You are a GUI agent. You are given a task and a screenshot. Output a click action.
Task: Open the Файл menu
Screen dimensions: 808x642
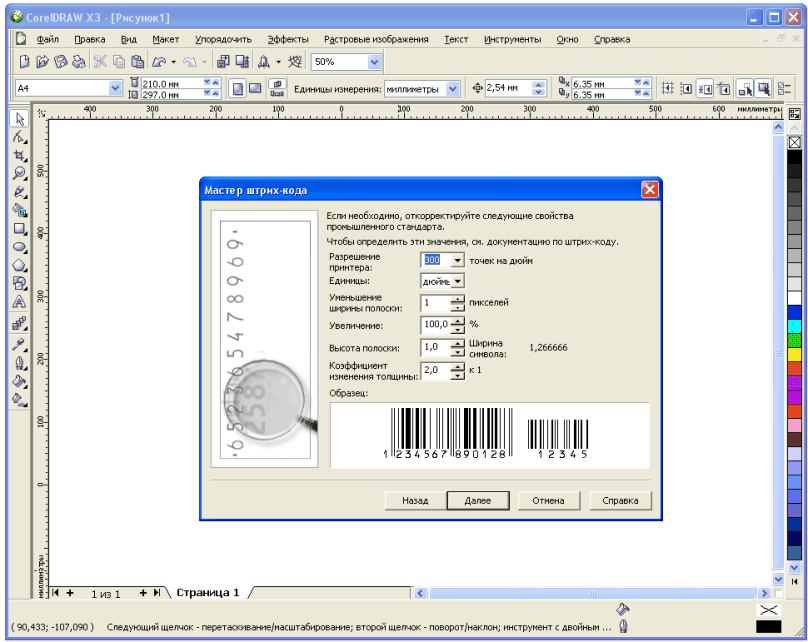[x=47, y=39]
